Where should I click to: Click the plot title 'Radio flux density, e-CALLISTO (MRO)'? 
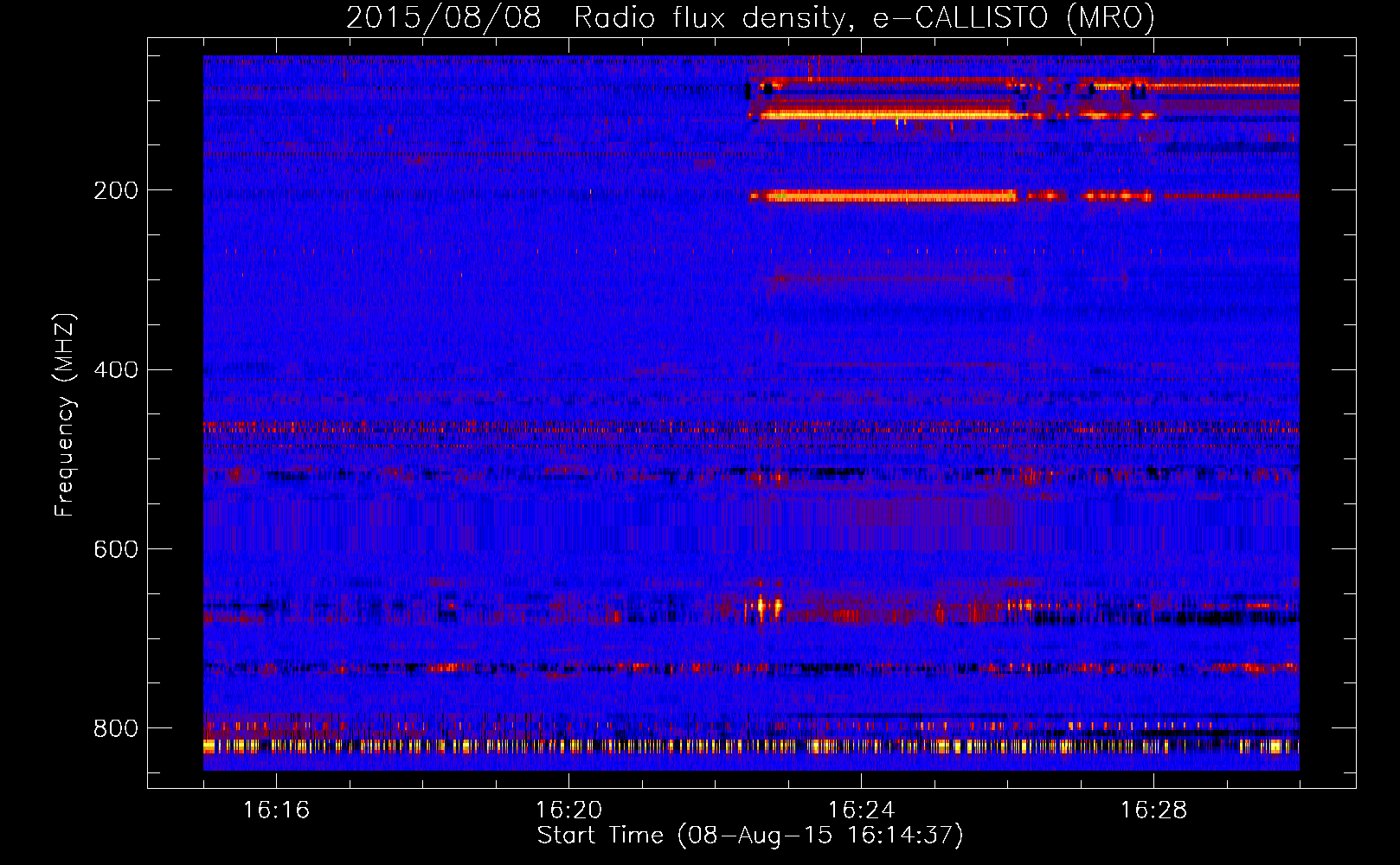[x=864, y=17]
